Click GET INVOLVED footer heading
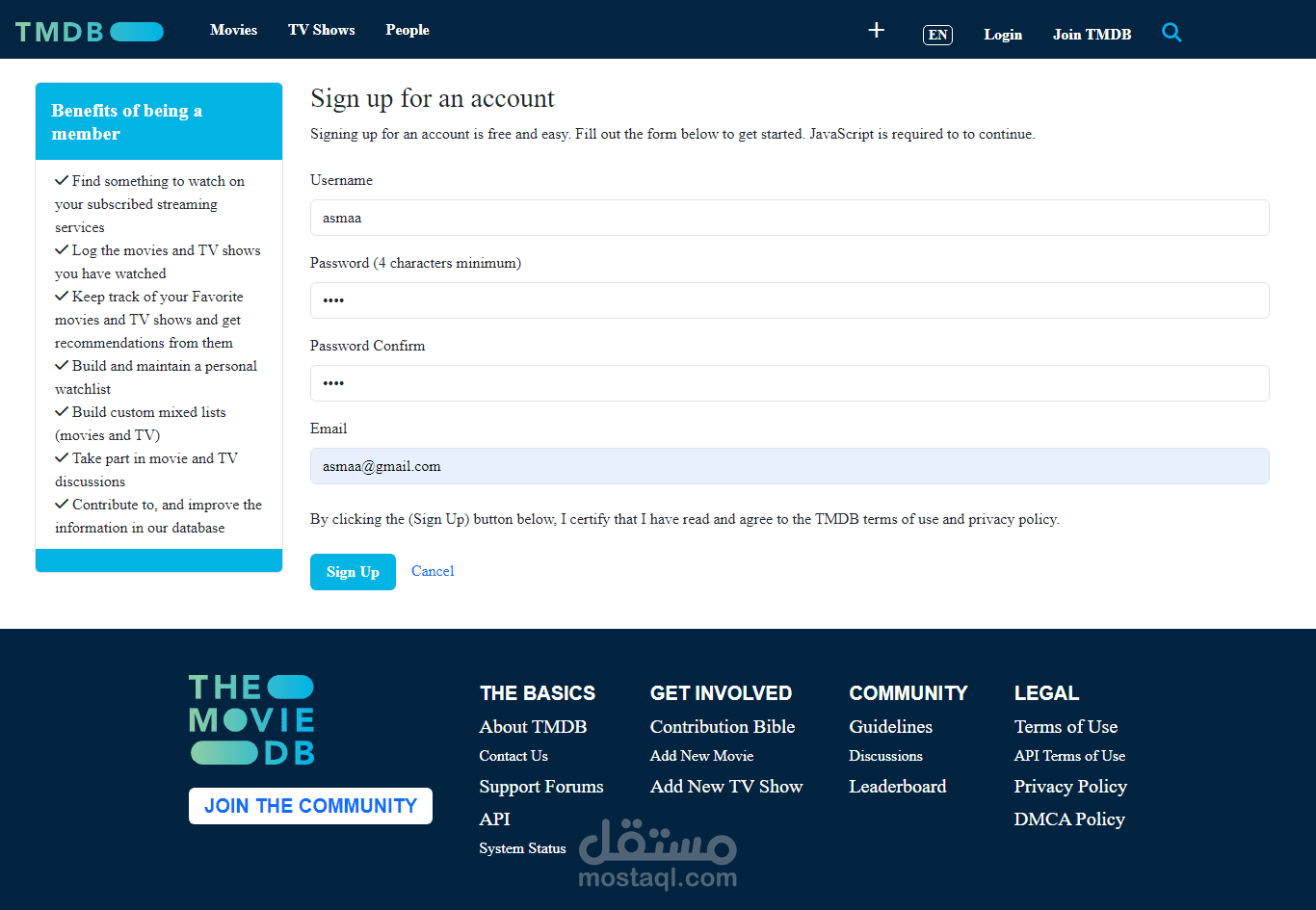Viewport: 1316px width, 910px height. click(721, 693)
